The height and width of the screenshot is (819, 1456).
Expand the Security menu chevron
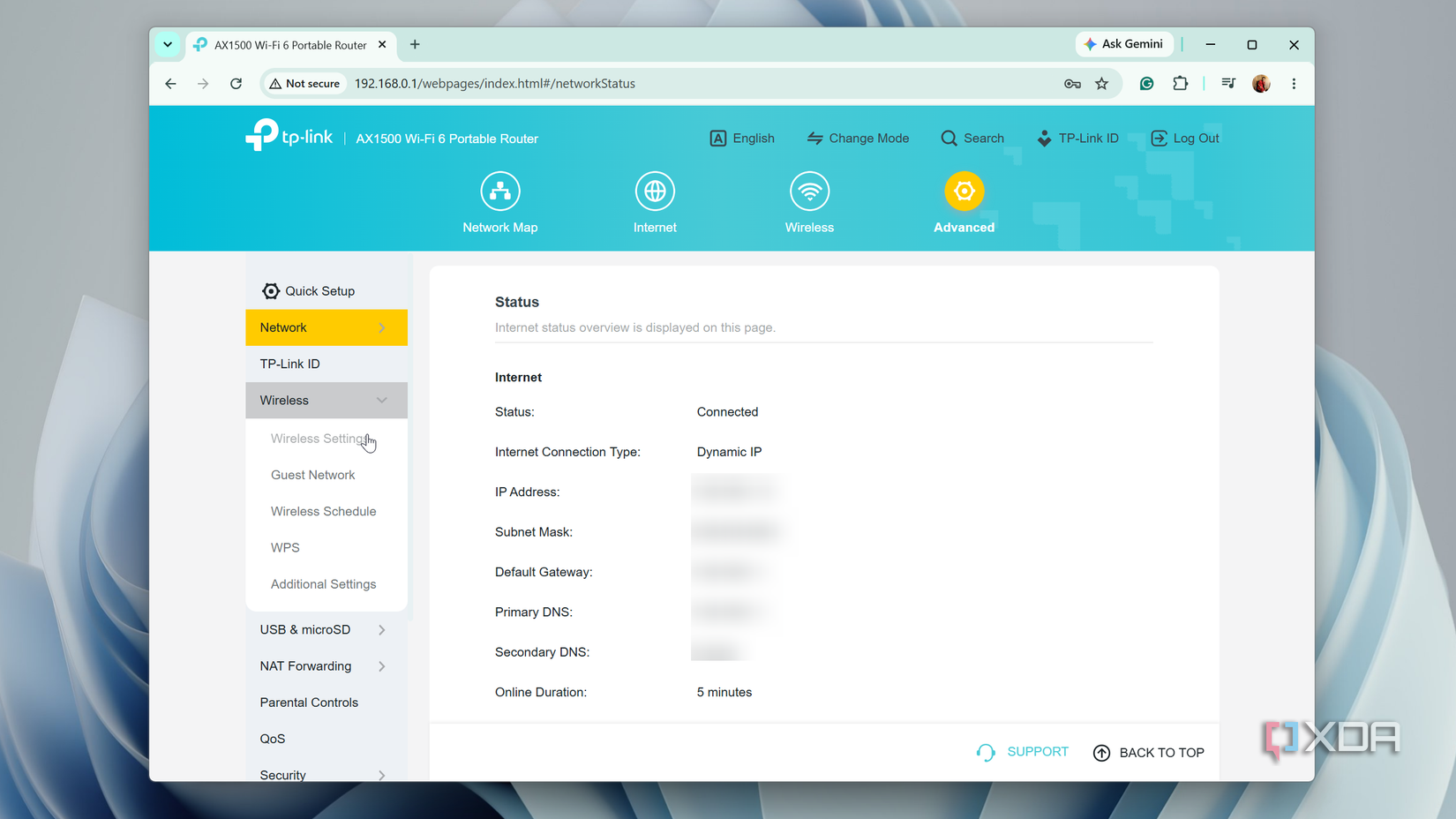[382, 776]
